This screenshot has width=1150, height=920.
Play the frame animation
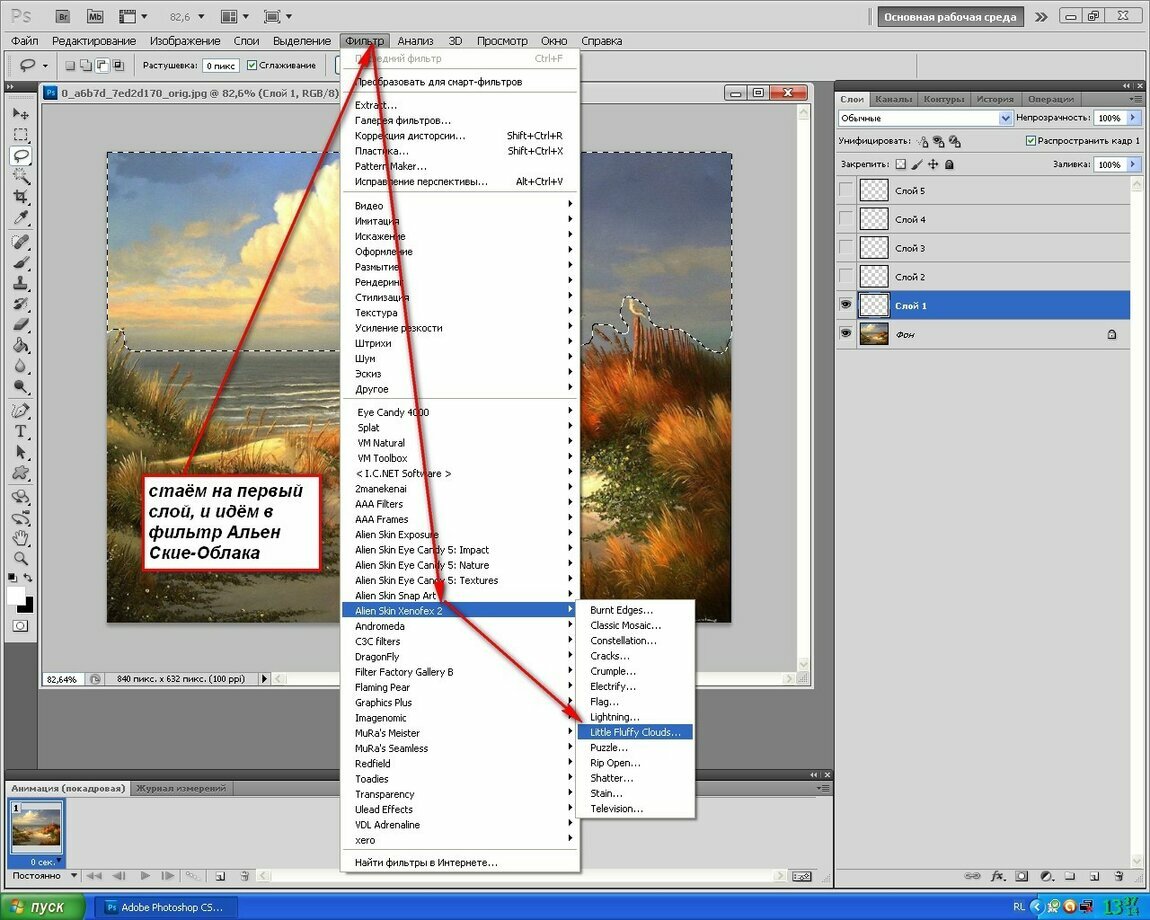coord(145,876)
